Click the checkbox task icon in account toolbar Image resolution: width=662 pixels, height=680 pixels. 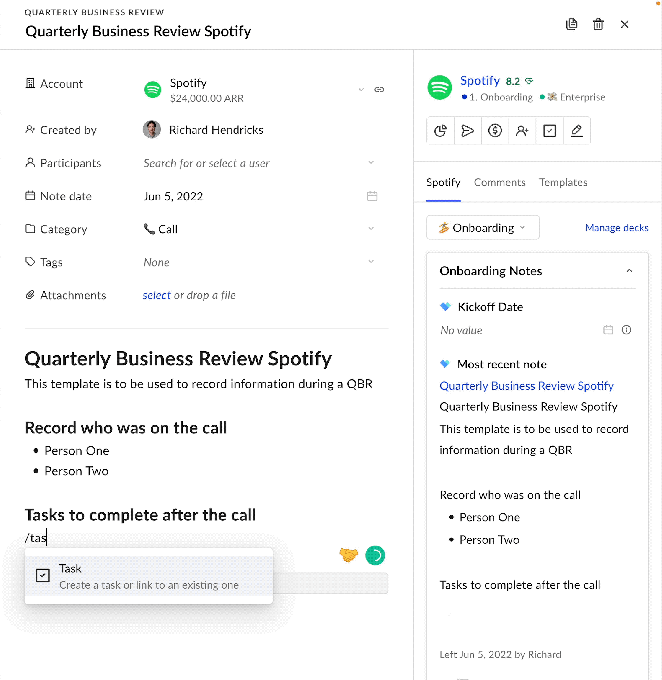click(549, 130)
